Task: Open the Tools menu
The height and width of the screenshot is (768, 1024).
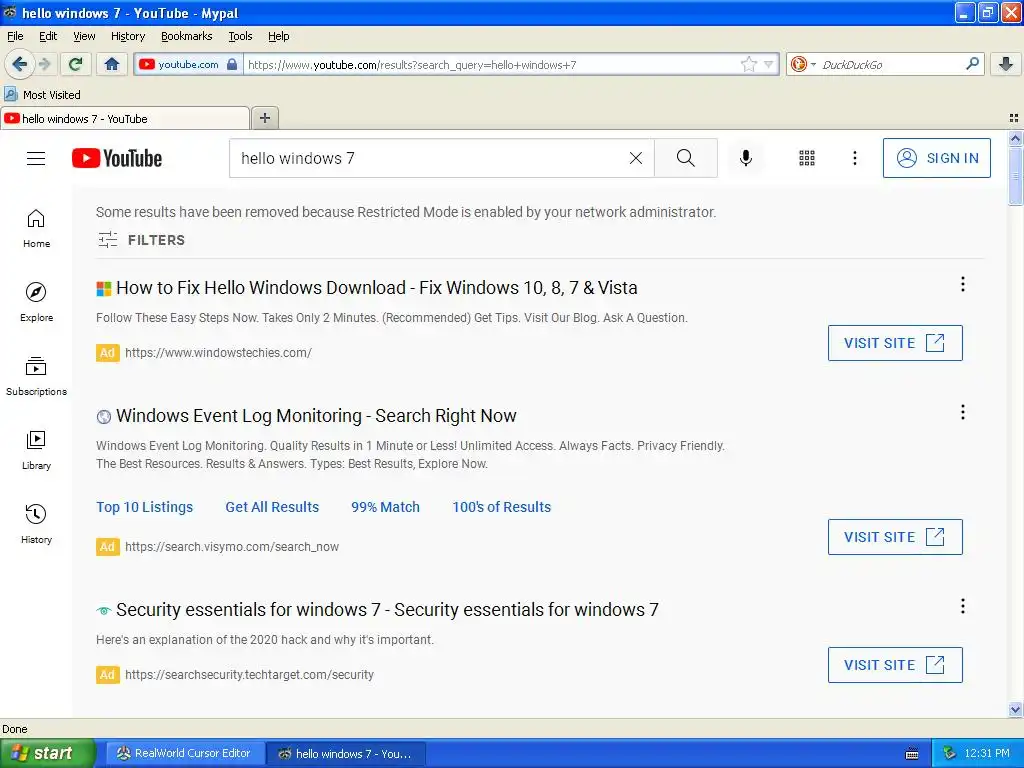Action: coord(240,36)
